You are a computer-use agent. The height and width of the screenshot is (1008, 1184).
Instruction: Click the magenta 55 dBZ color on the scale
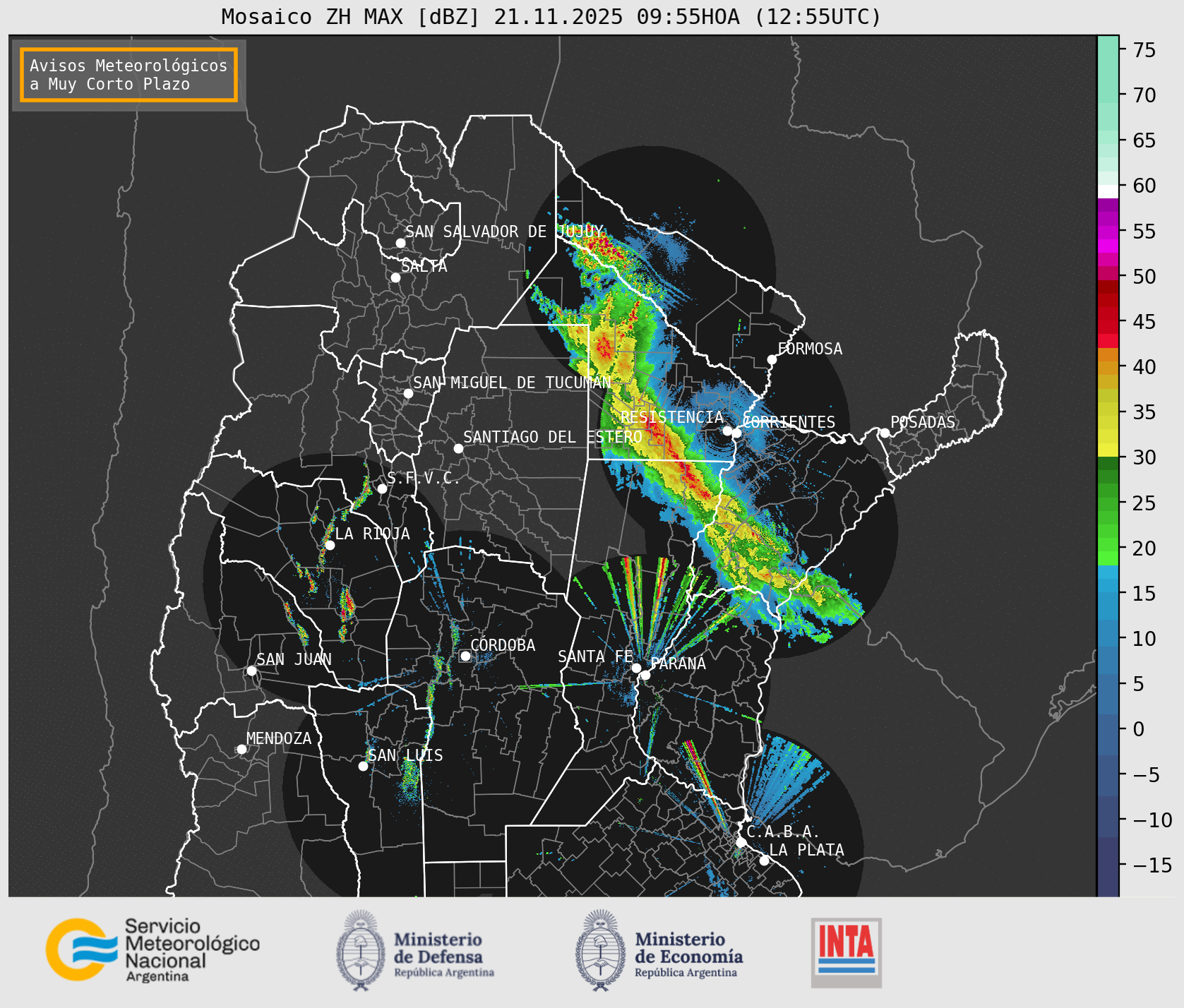1108,232
